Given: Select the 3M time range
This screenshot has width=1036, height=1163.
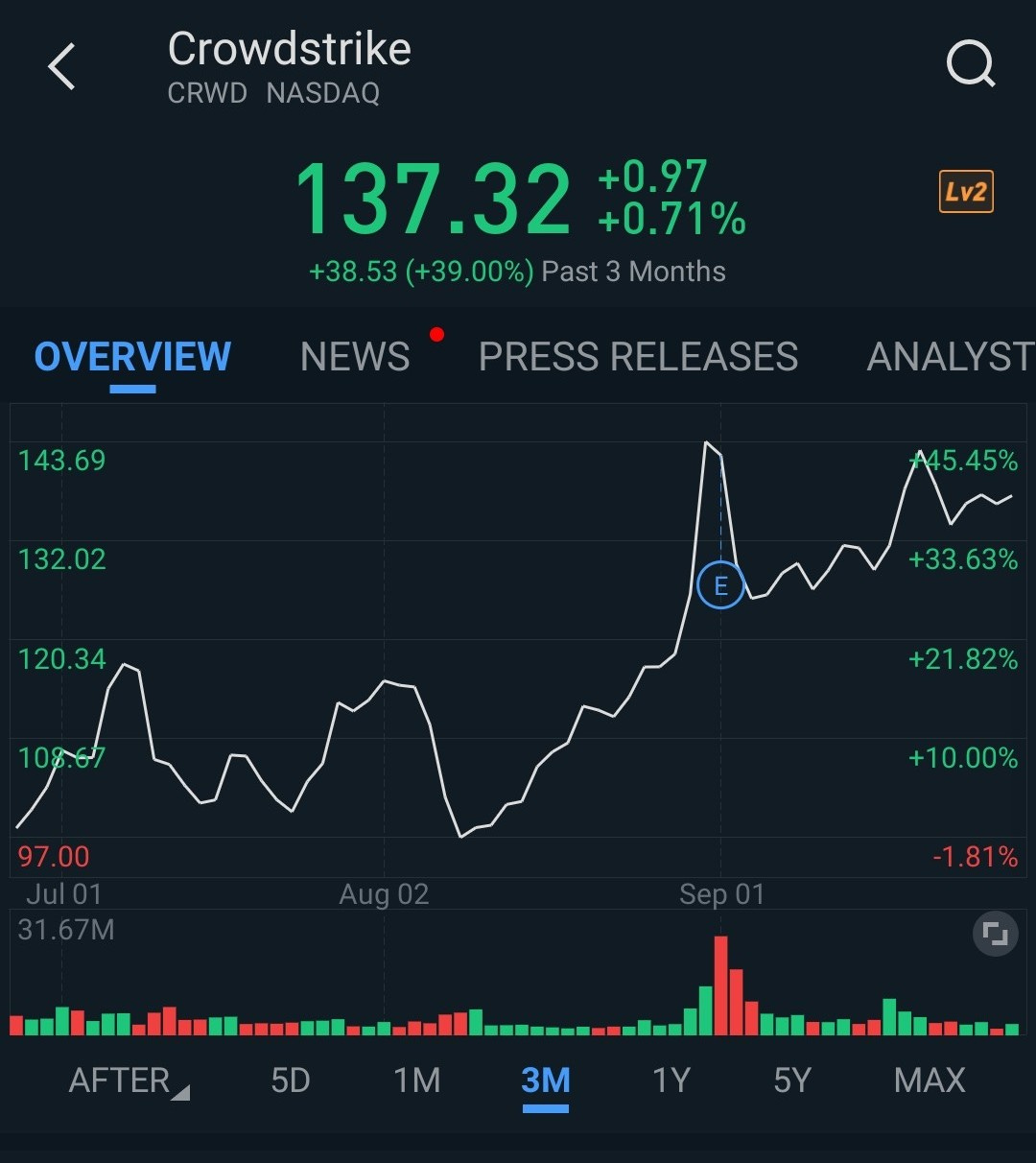Looking at the screenshot, I should tap(546, 1080).
